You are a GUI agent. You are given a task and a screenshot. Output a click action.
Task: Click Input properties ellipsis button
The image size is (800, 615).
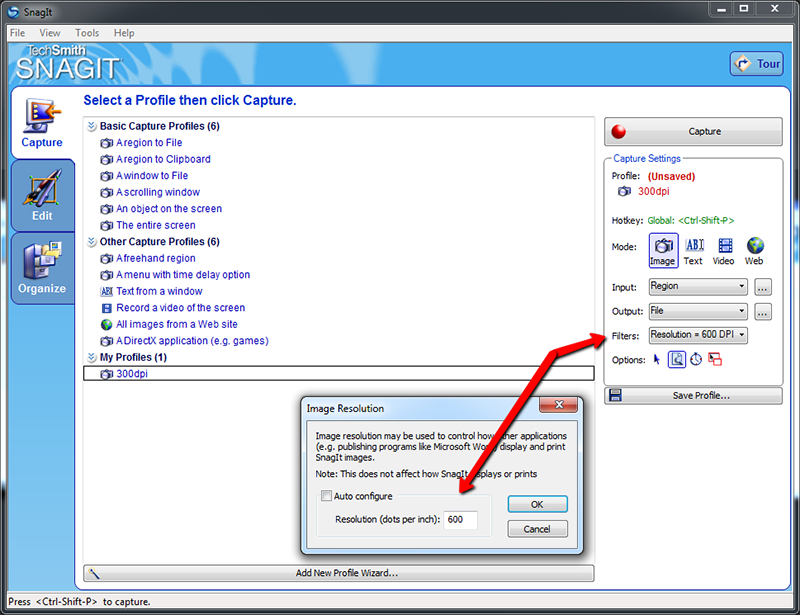point(763,287)
